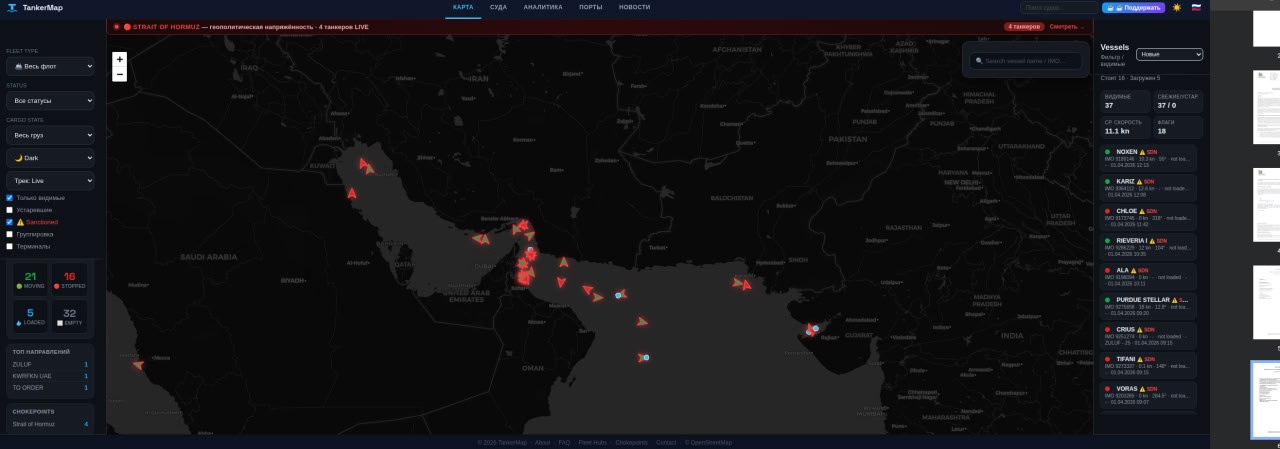This screenshot has height=449, width=1280.
Task: Select the LOADED vessels stat tile
Action: [30, 316]
